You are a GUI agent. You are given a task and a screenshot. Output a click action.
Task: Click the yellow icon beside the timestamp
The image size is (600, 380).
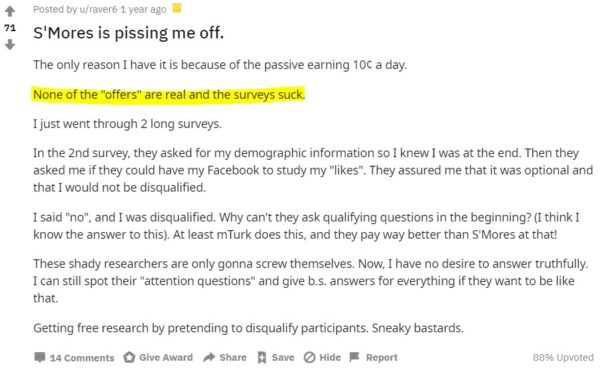[177, 8]
